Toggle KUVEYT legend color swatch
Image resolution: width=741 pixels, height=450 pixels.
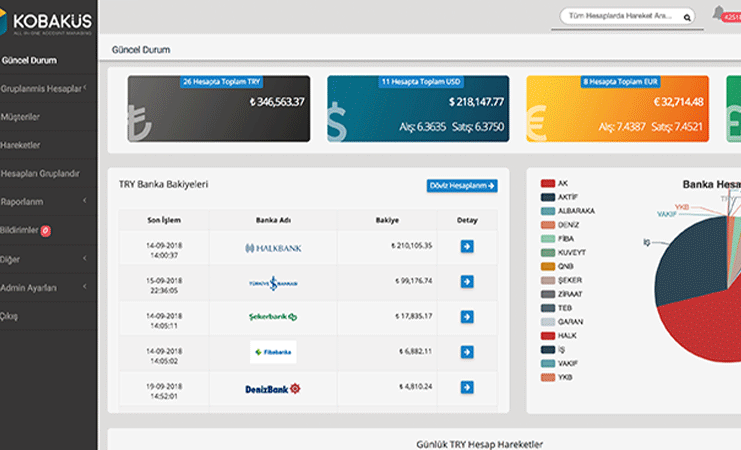pos(548,252)
